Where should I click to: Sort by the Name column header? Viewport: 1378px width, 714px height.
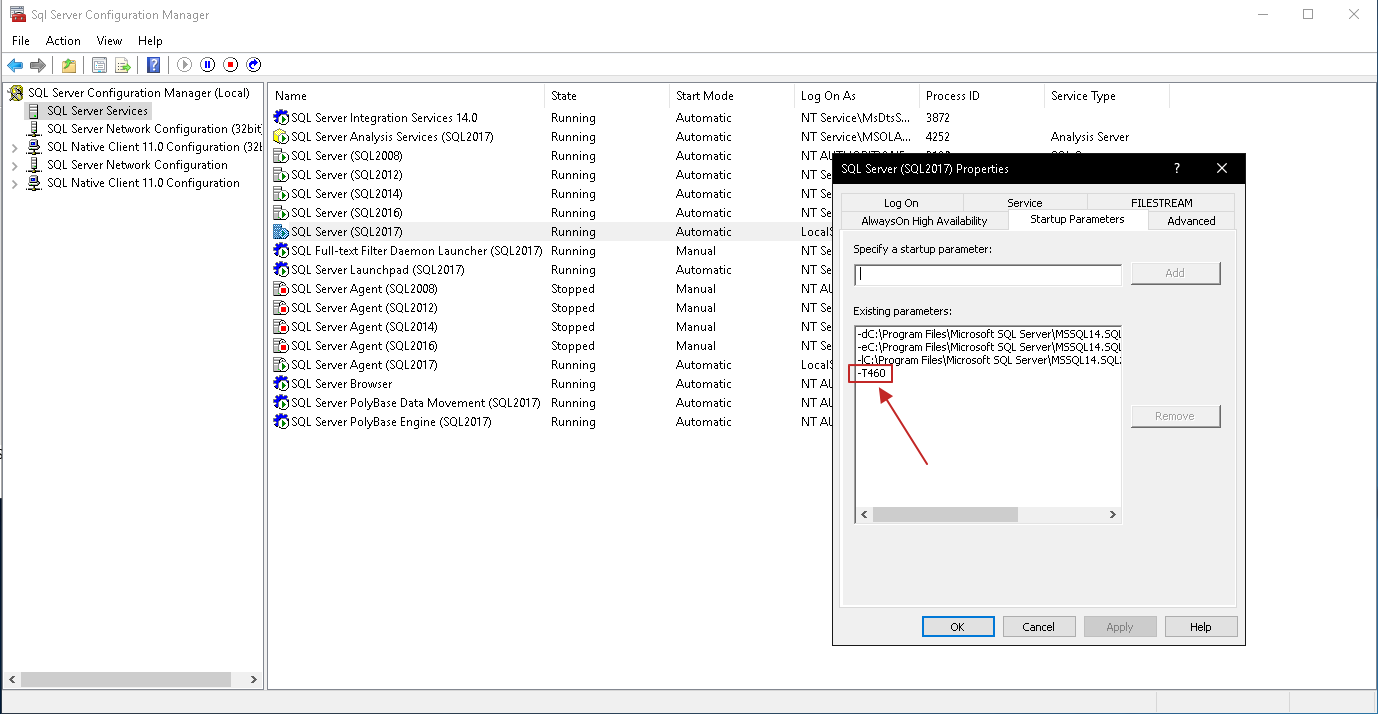tap(408, 96)
